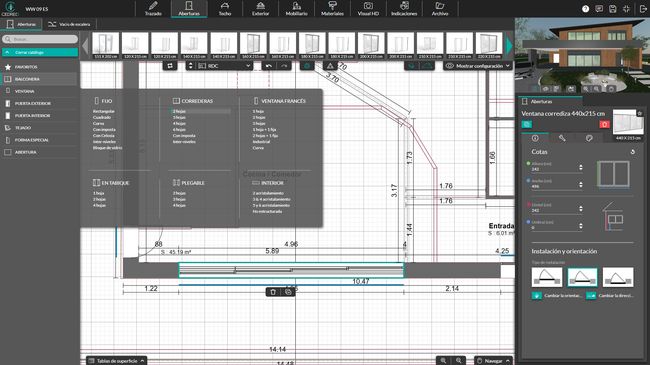Toggle the Mostrar configuración eye option

click(478, 66)
